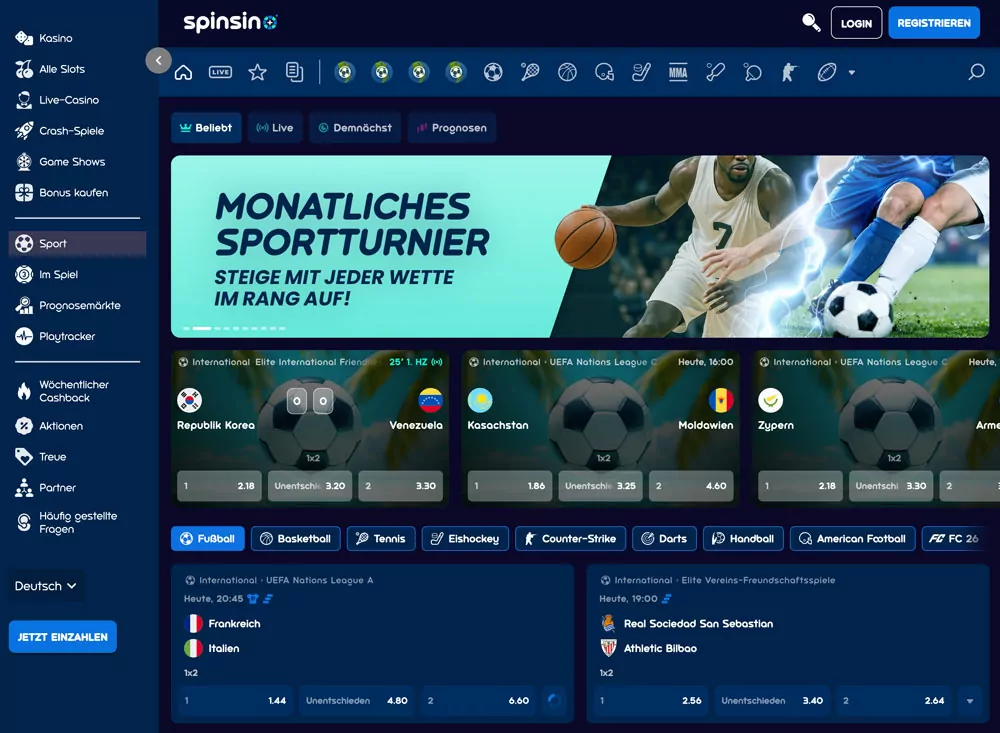Collapse the left sidebar with arrow button

click(x=158, y=61)
